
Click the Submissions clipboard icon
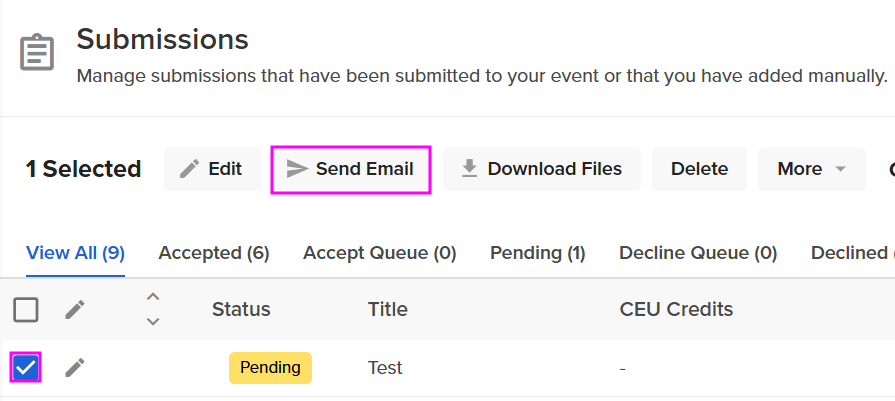pyautogui.click(x=37, y=52)
